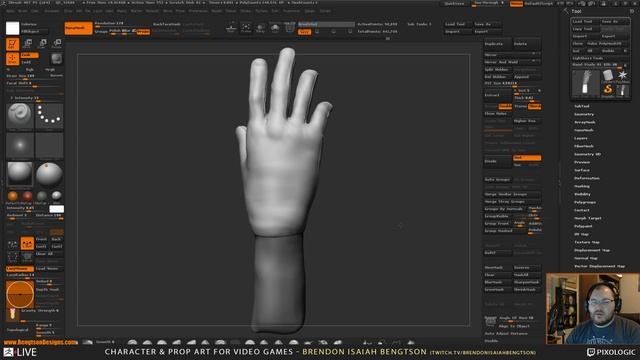The height and width of the screenshot is (360, 640).
Task: Toggle the Topological option
Action: 18,330
